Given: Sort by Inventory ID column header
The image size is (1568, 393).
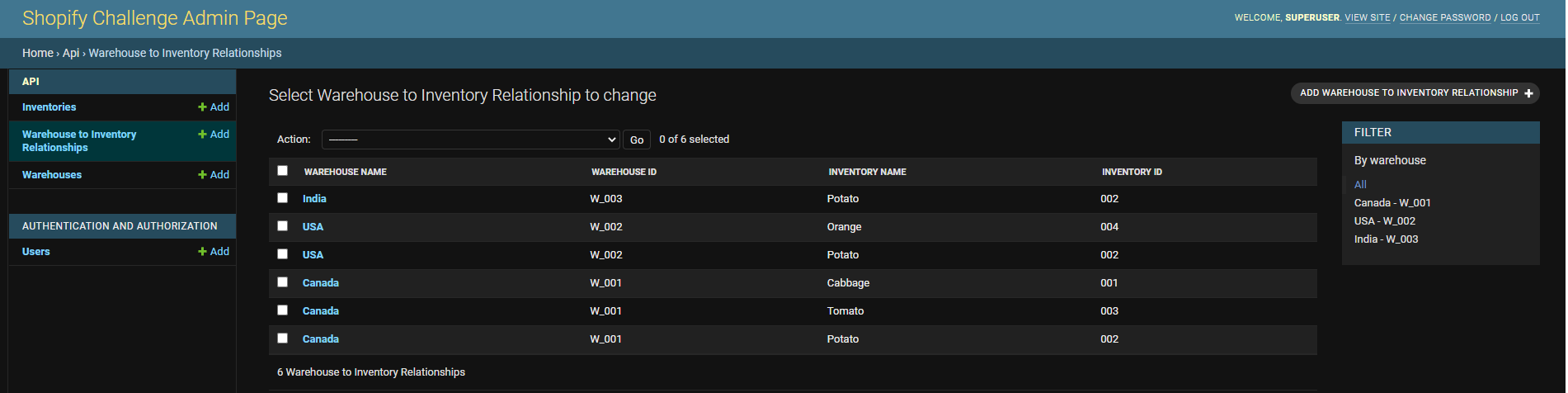Looking at the screenshot, I should (x=1132, y=172).
